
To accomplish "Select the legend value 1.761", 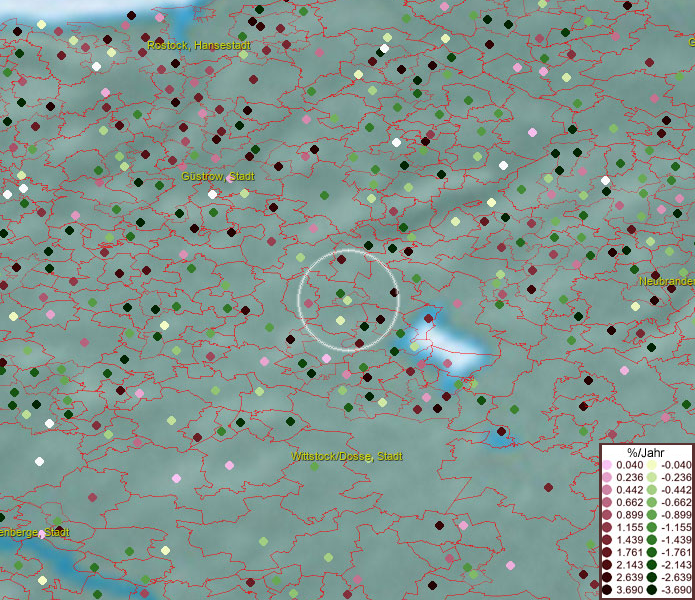I will point(629,552).
